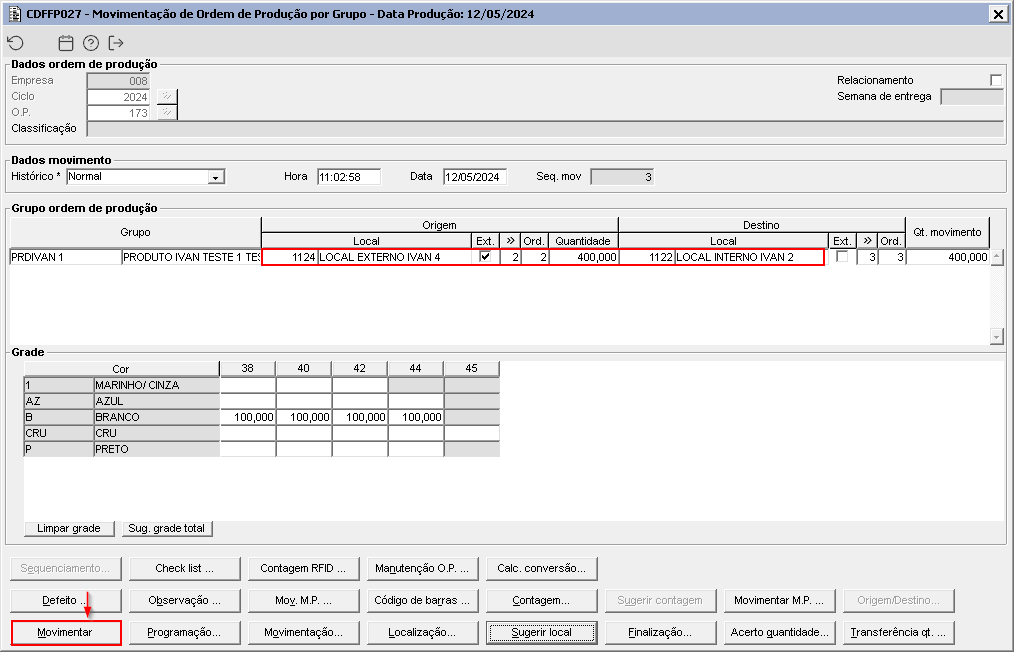Click the Origem Quantidade column header
Screen dimensions: 1014x652
583,241
